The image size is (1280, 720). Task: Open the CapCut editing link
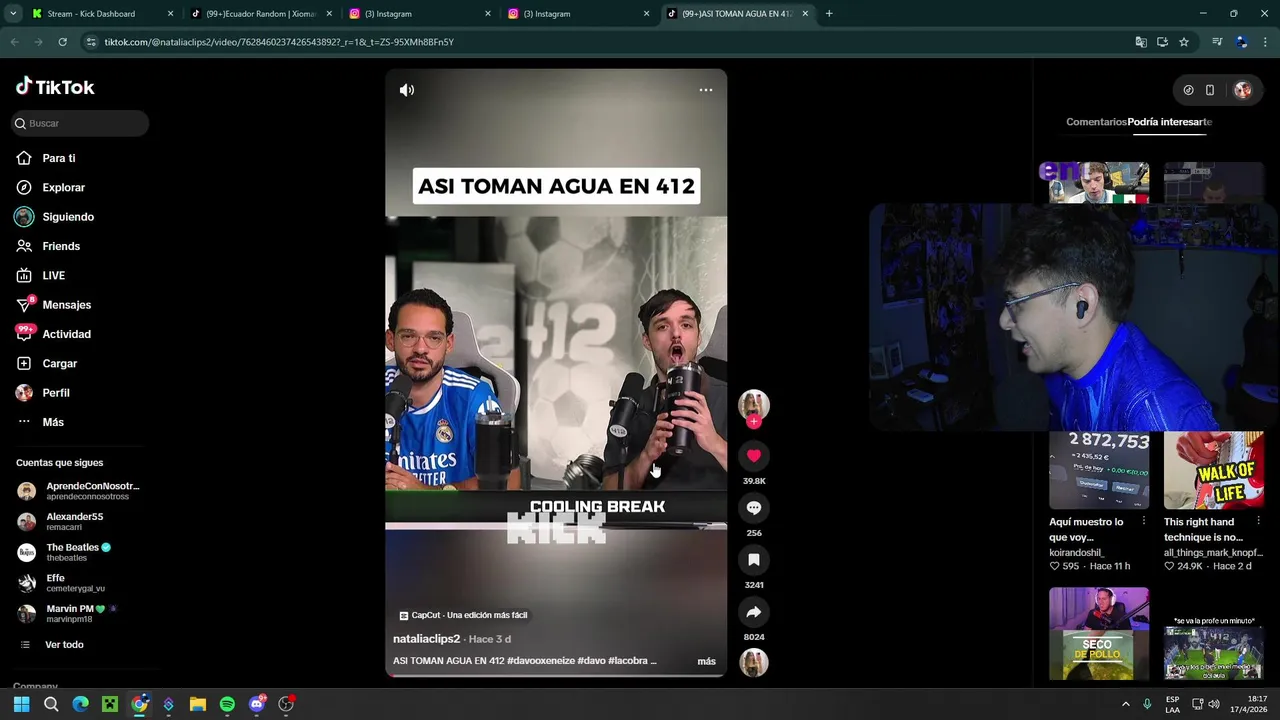pyautogui.click(x=463, y=615)
